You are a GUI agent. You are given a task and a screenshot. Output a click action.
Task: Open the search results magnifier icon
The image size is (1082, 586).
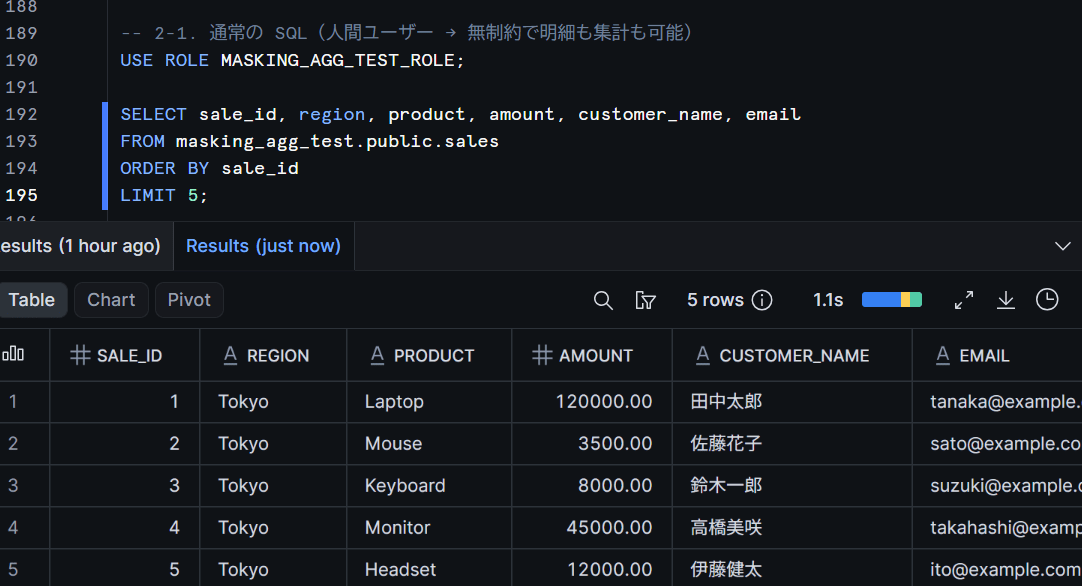pyautogui.click(x=603, y=300)
